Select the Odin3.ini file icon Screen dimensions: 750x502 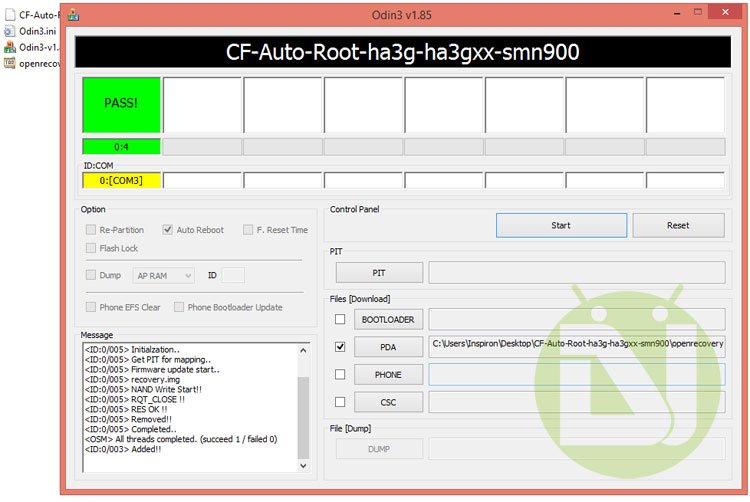pyautogui.click(x=10, y=31)
